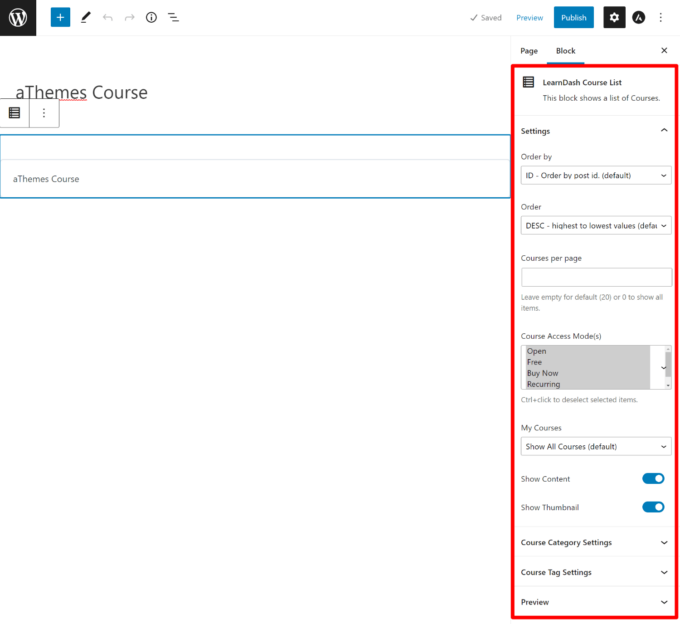Image resolution: width=680 pixels, height=624 pixels.
Task: Click the Undo arrow
Action: (x=108, y=17)
